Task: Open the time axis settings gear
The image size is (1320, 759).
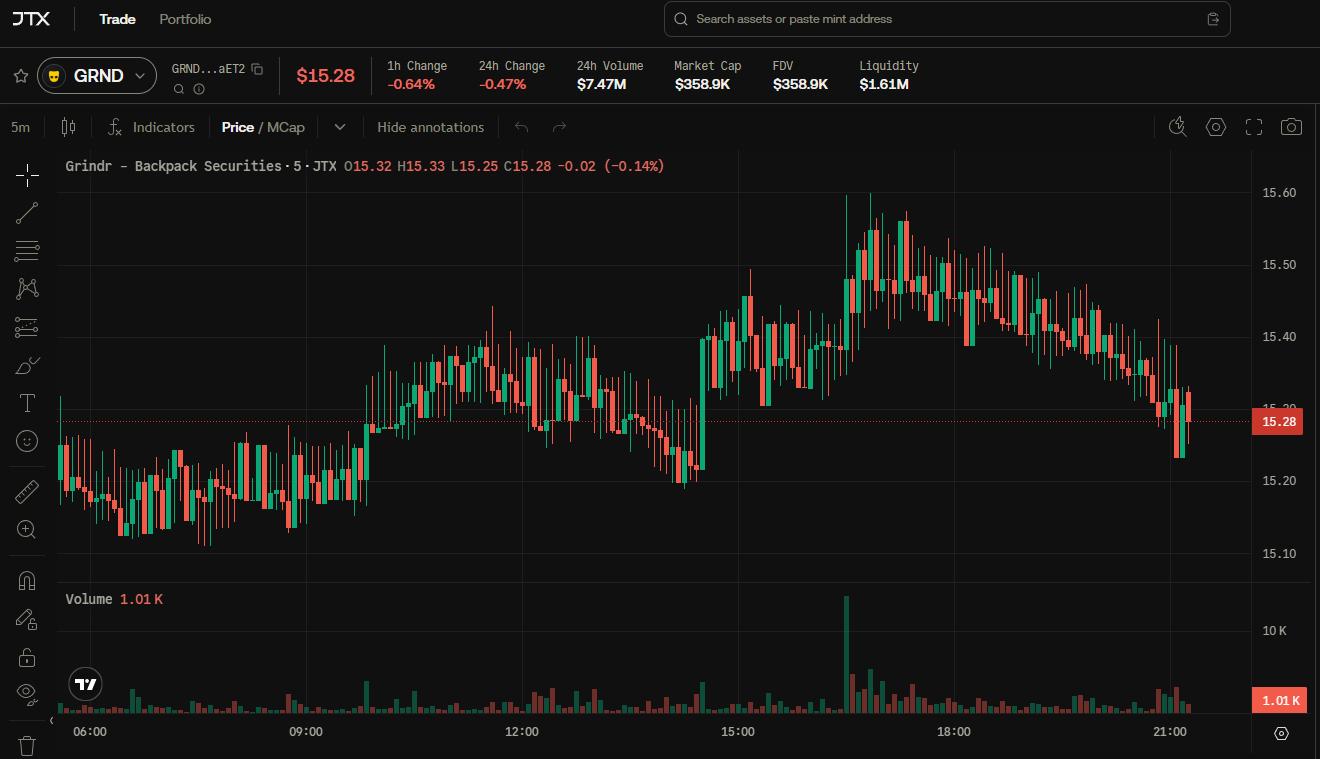Action: [1281, 733]
